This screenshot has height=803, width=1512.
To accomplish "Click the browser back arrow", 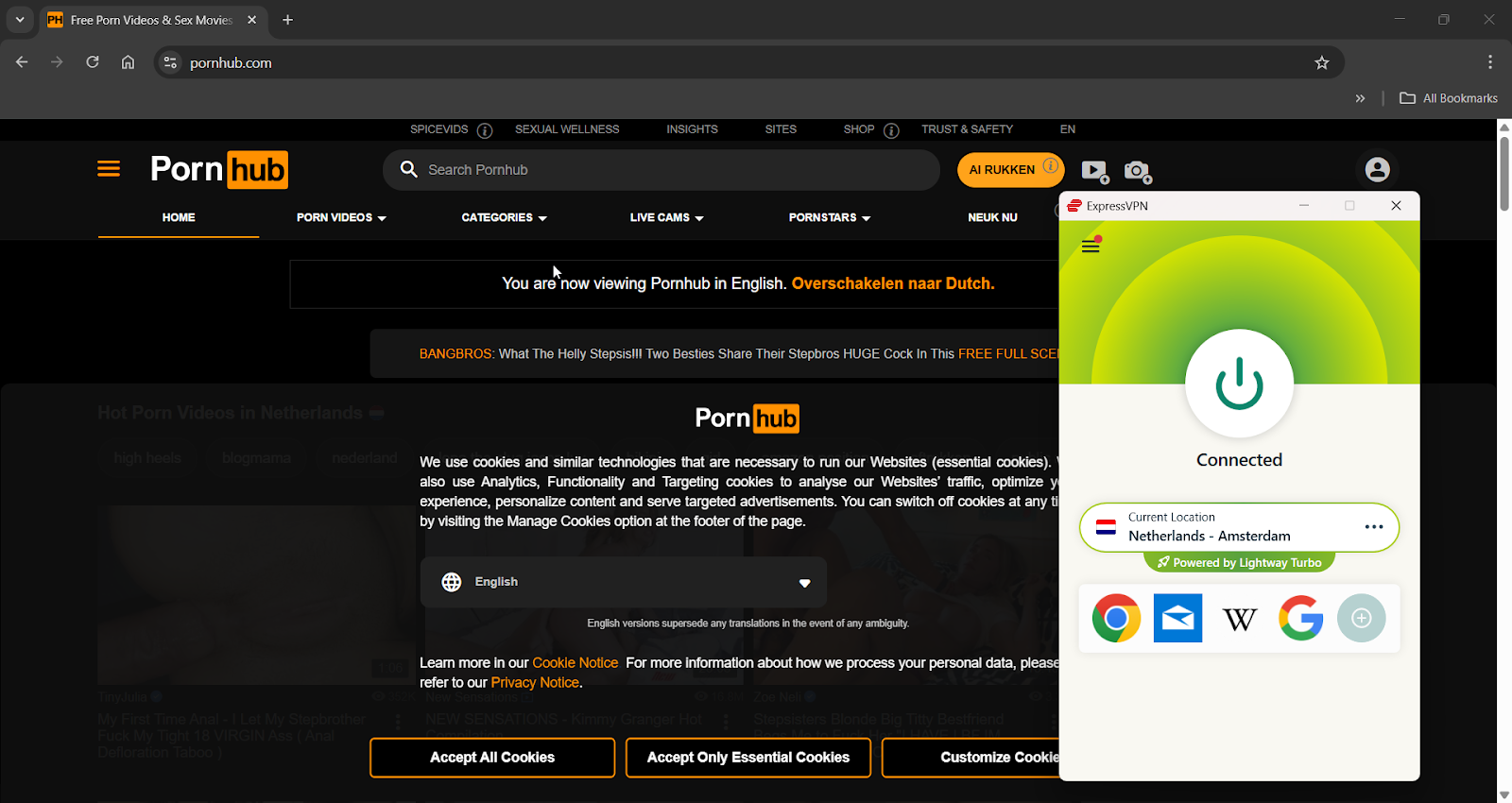I will tap(22, 62).
